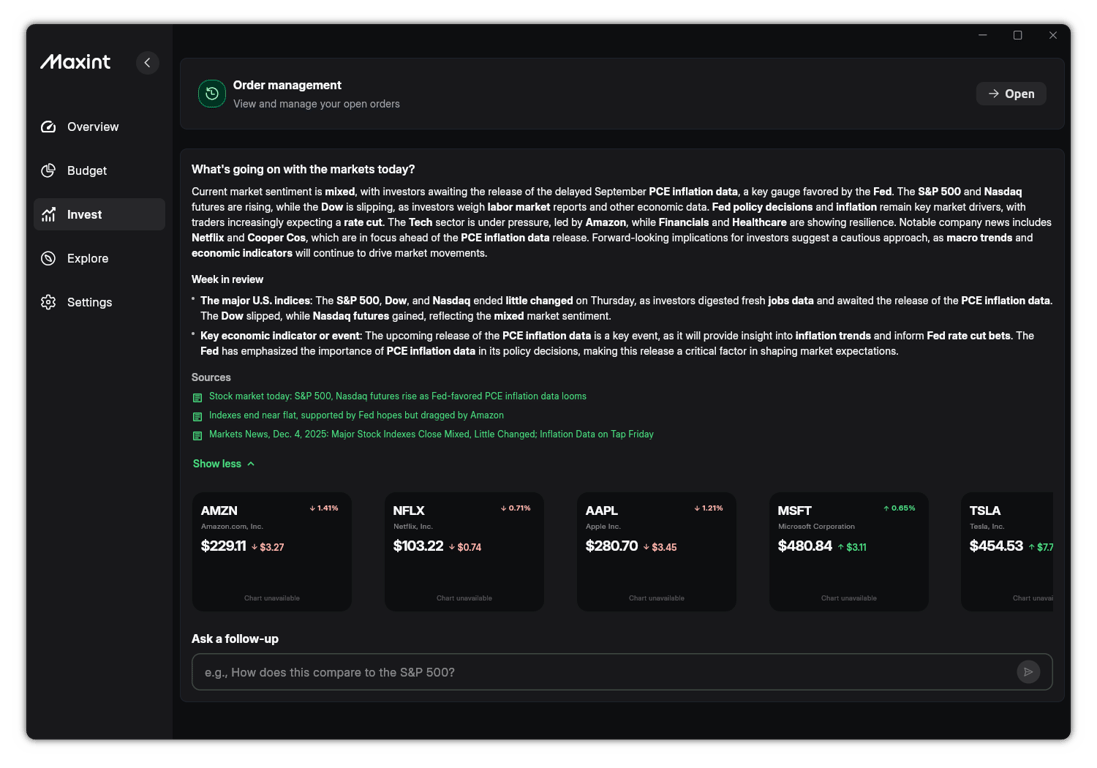Select Explore in the sidebar
The image size is (1097, 768).
pos(99,259)
